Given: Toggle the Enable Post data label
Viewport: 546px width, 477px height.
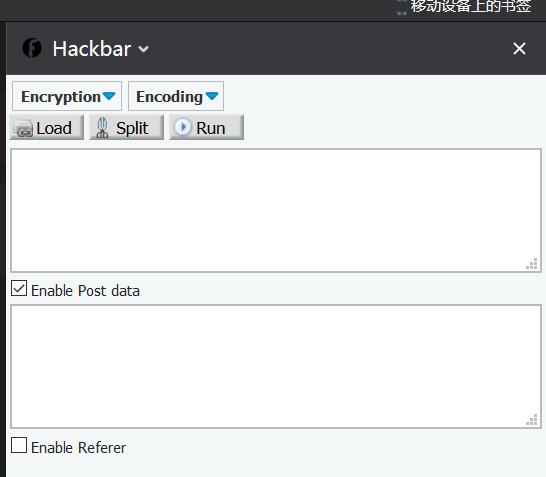Looking at the screenshot, I should click(85, 291).
